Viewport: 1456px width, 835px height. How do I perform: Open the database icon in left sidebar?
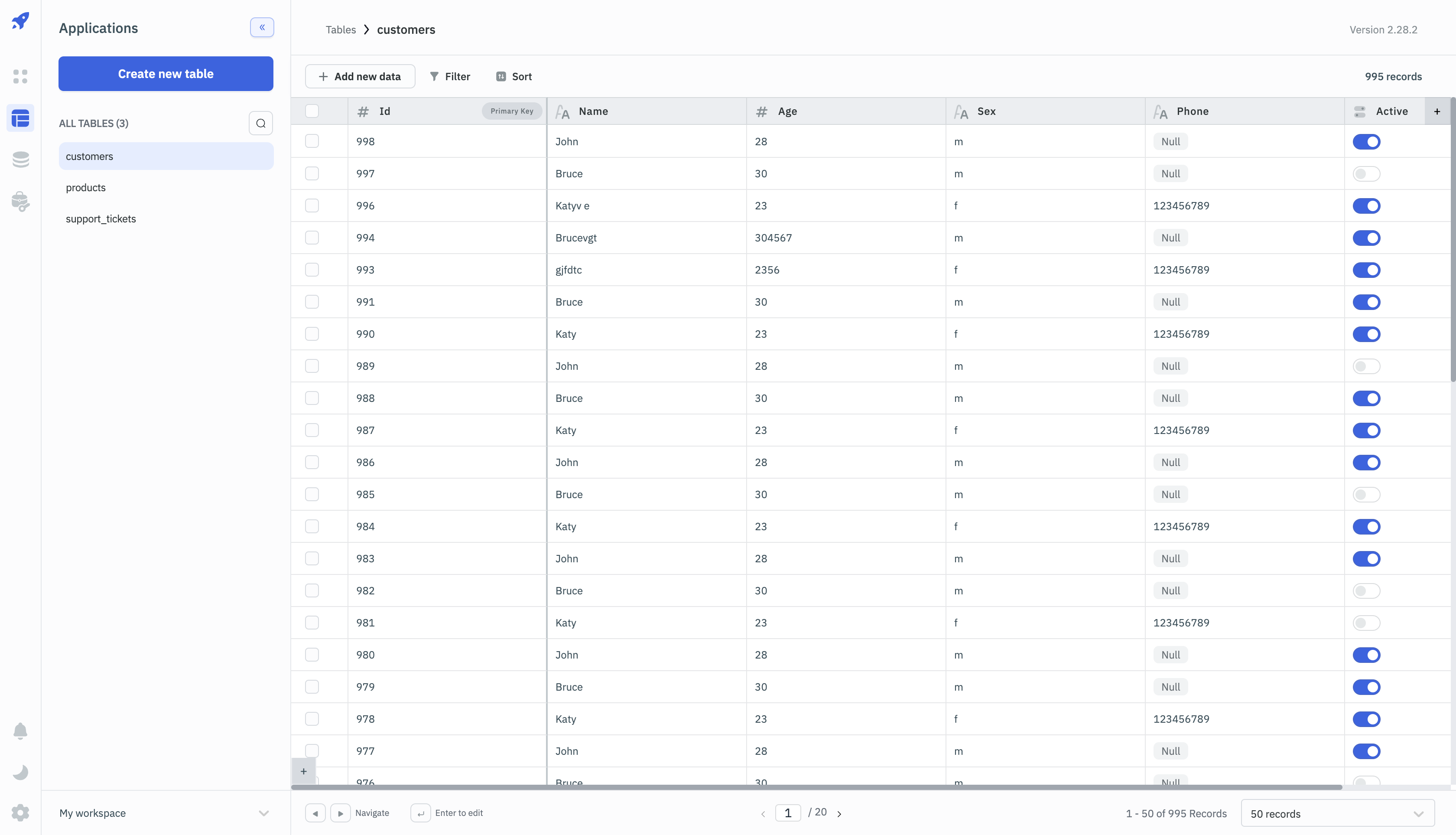coord(20,160)
